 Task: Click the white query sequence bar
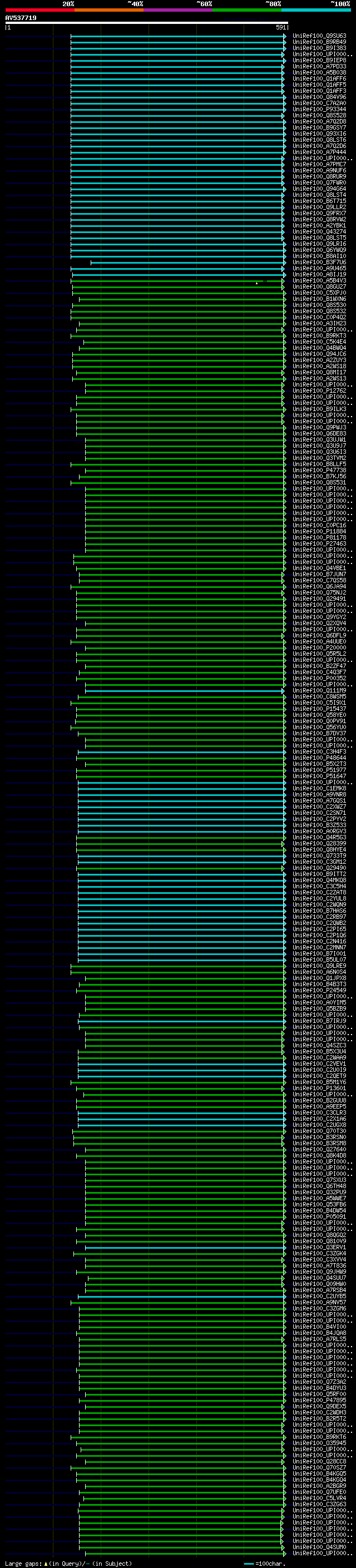click(147, 23)
